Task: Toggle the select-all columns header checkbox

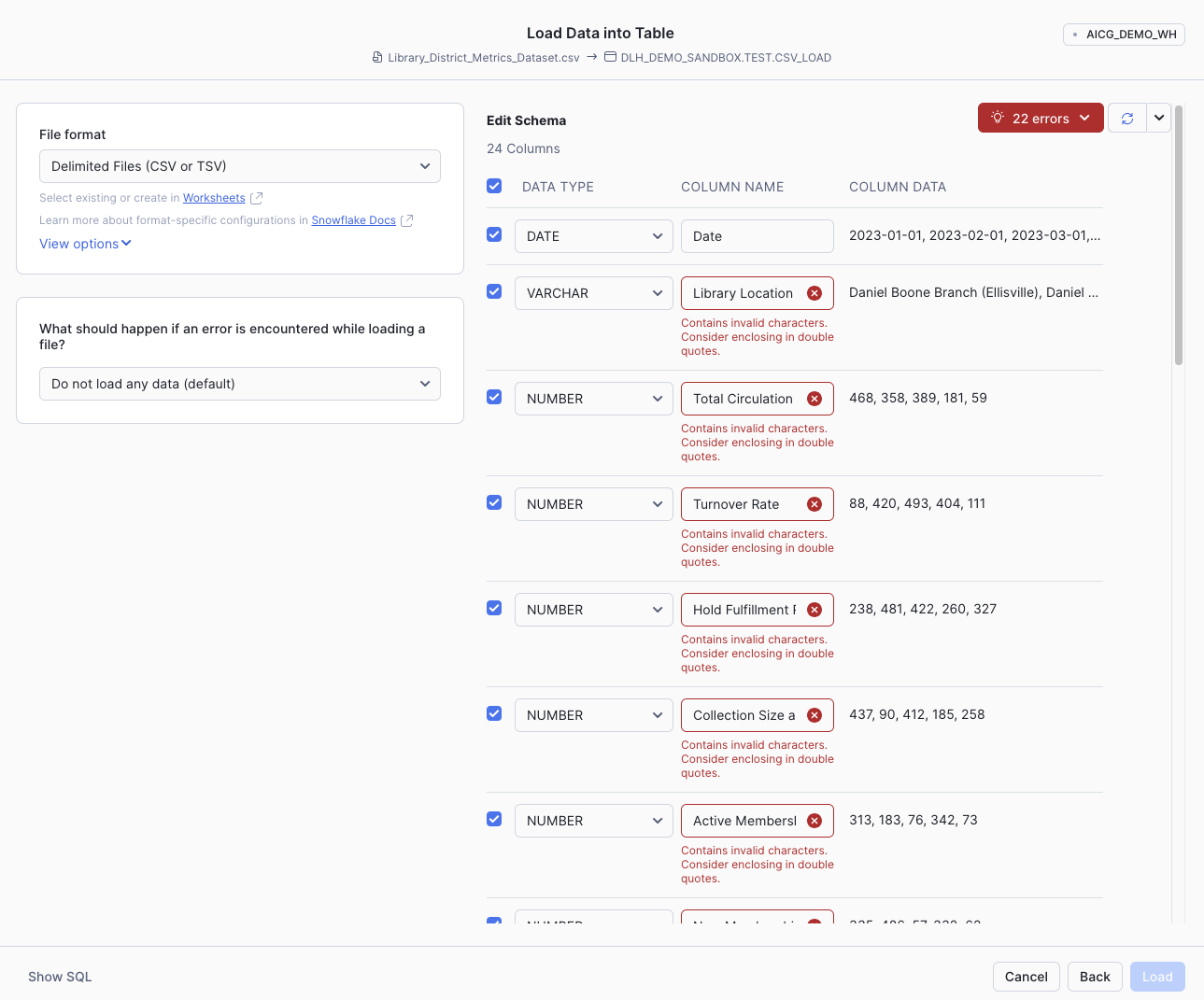Action: [494, 186]
